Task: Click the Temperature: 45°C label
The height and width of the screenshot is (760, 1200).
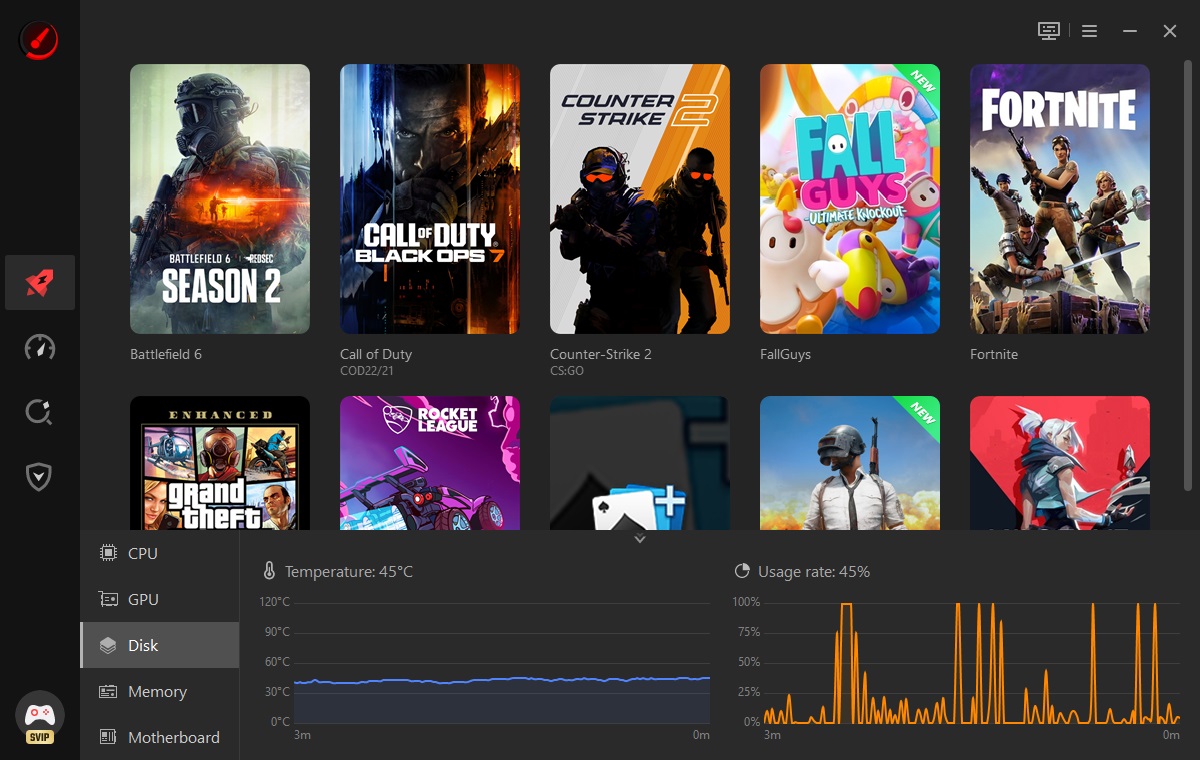Action: point(349,572)
